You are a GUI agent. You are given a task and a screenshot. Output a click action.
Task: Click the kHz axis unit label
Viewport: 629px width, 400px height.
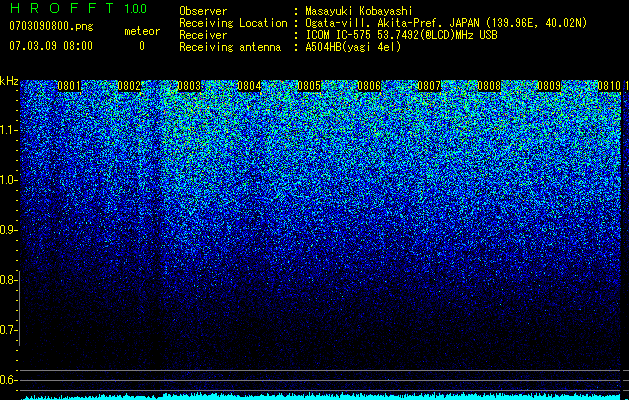tap(9, 81)
